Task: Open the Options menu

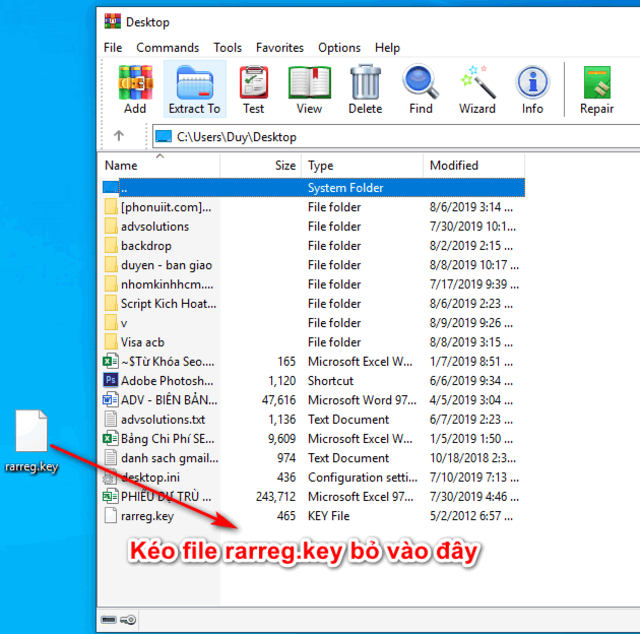Action: (x=339, y=48)
